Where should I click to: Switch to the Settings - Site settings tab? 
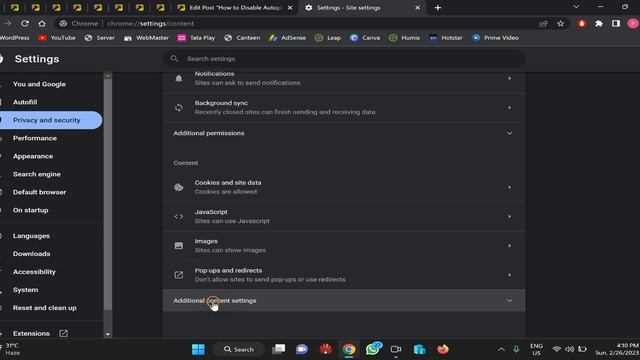(362, 7)
